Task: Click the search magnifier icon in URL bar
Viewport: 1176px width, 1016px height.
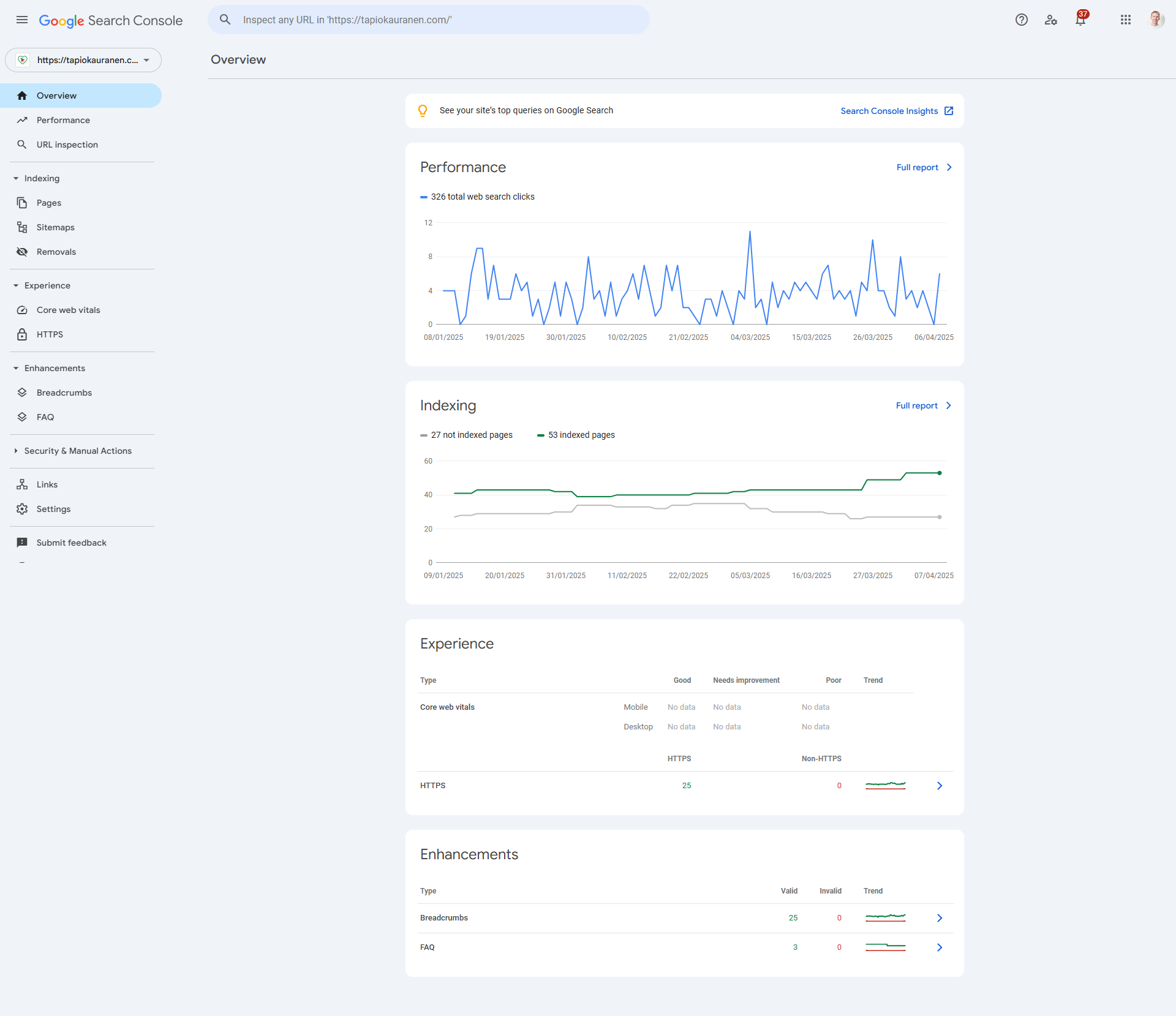Action: 225,20
